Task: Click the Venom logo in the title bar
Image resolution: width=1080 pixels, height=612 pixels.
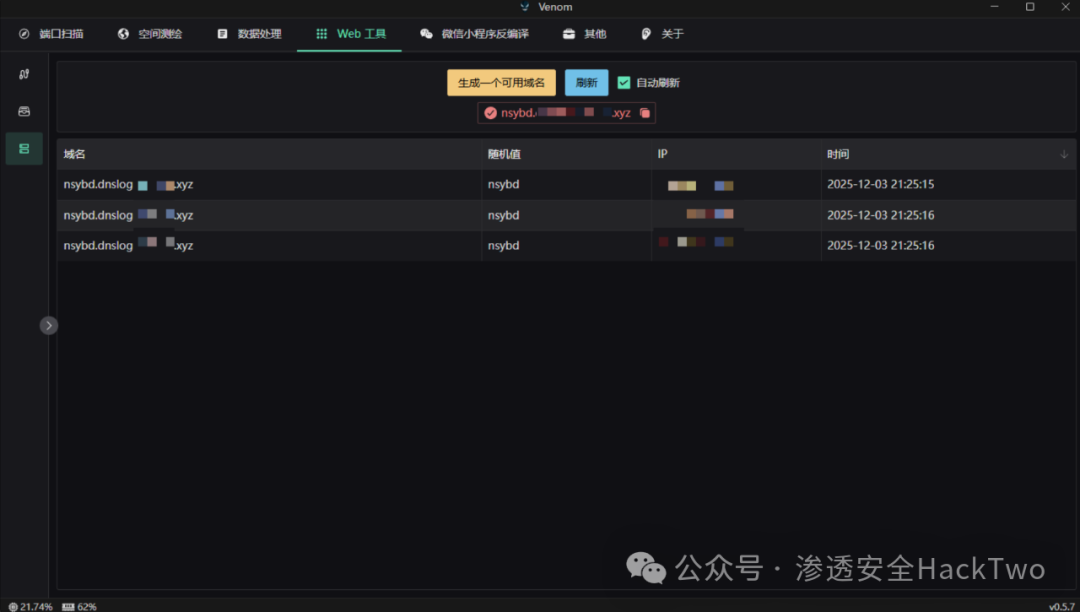Action: (522, 7)
